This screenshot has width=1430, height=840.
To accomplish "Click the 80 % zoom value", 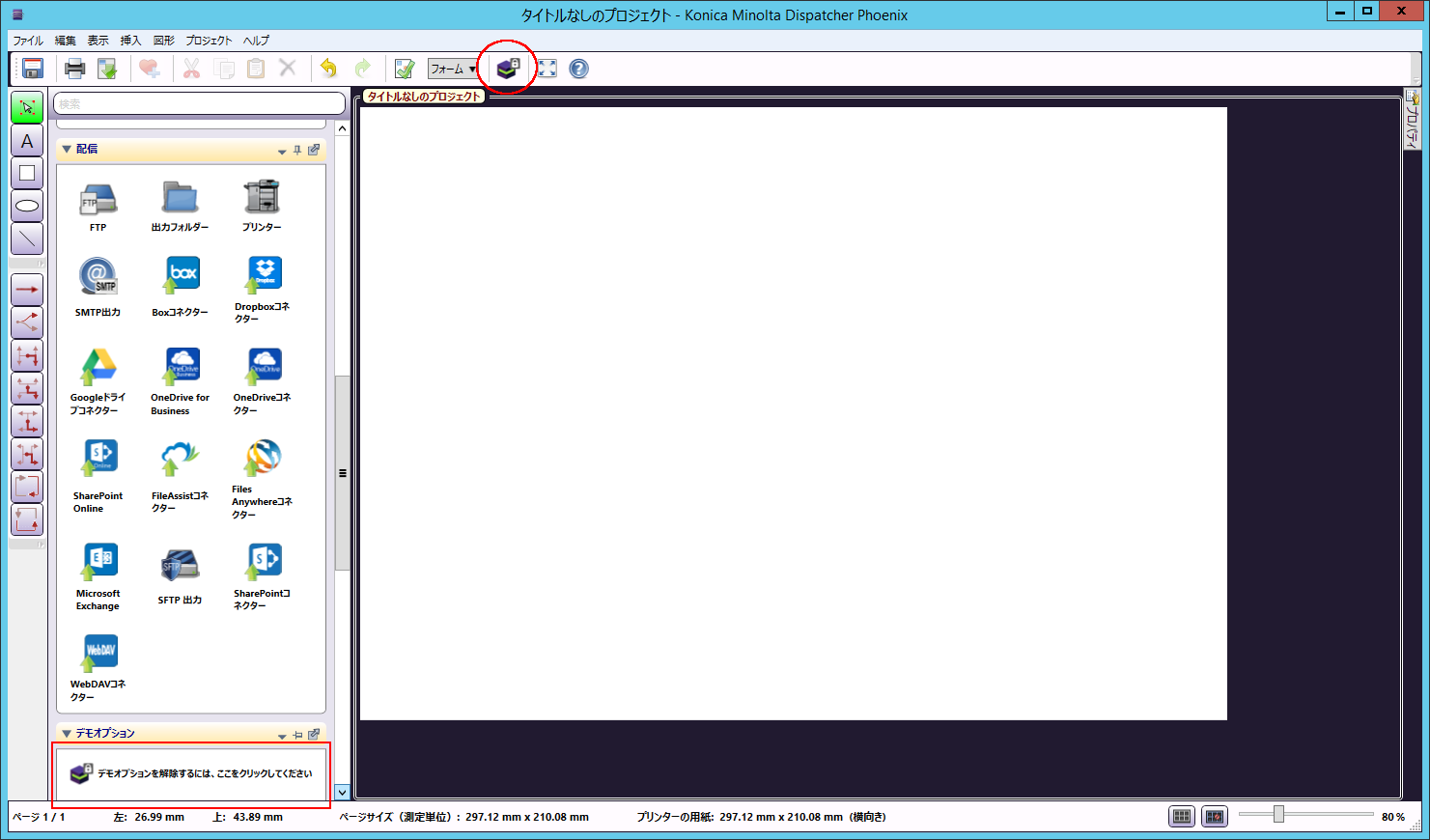I will [1393, 817].
